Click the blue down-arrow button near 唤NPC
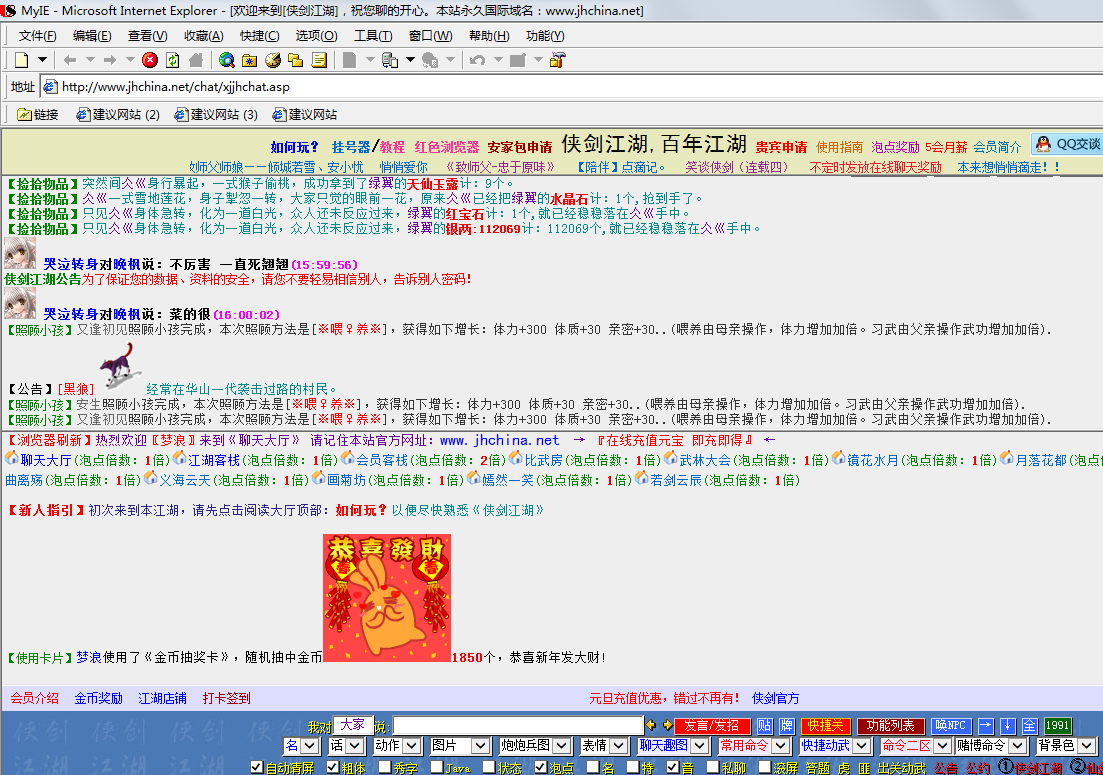The image size is (1103, 775). (x=1007, y=726)
